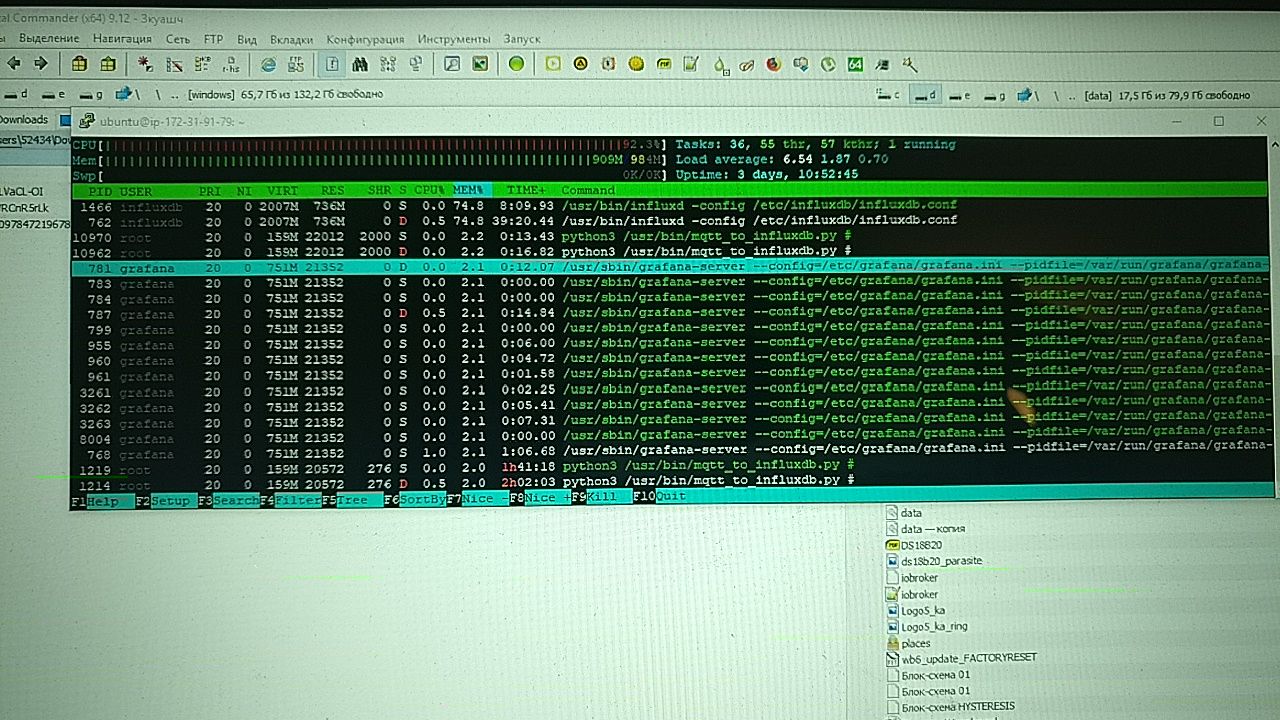Sort htop by the VIRT column header
The height and width of the screenshot is (720, 1280).
[x=282, y=190]
